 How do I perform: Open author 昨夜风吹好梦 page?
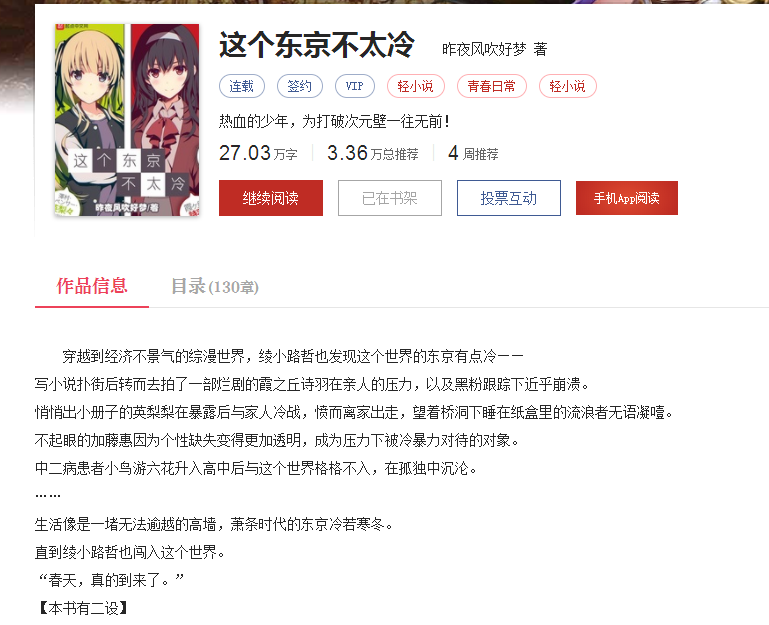[484, 49]
